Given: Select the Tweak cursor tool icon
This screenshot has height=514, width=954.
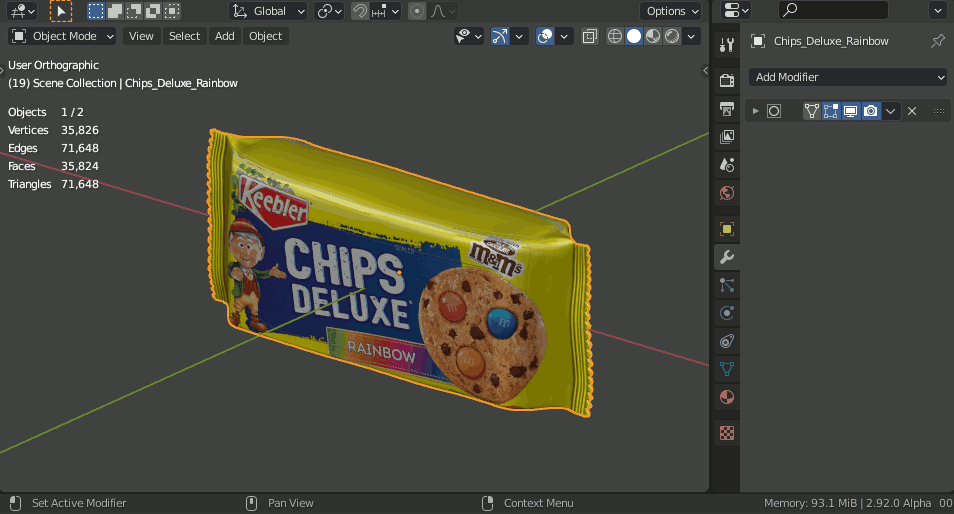Looking at the screenshot, I should 61,11.
